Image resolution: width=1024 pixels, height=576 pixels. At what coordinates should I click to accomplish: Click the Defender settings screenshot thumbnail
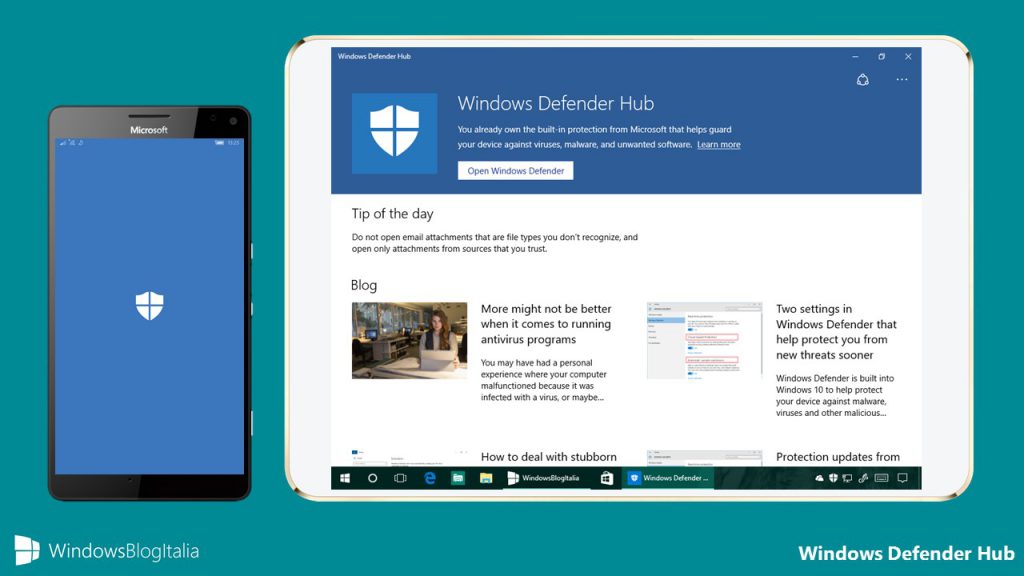[703, 338]
